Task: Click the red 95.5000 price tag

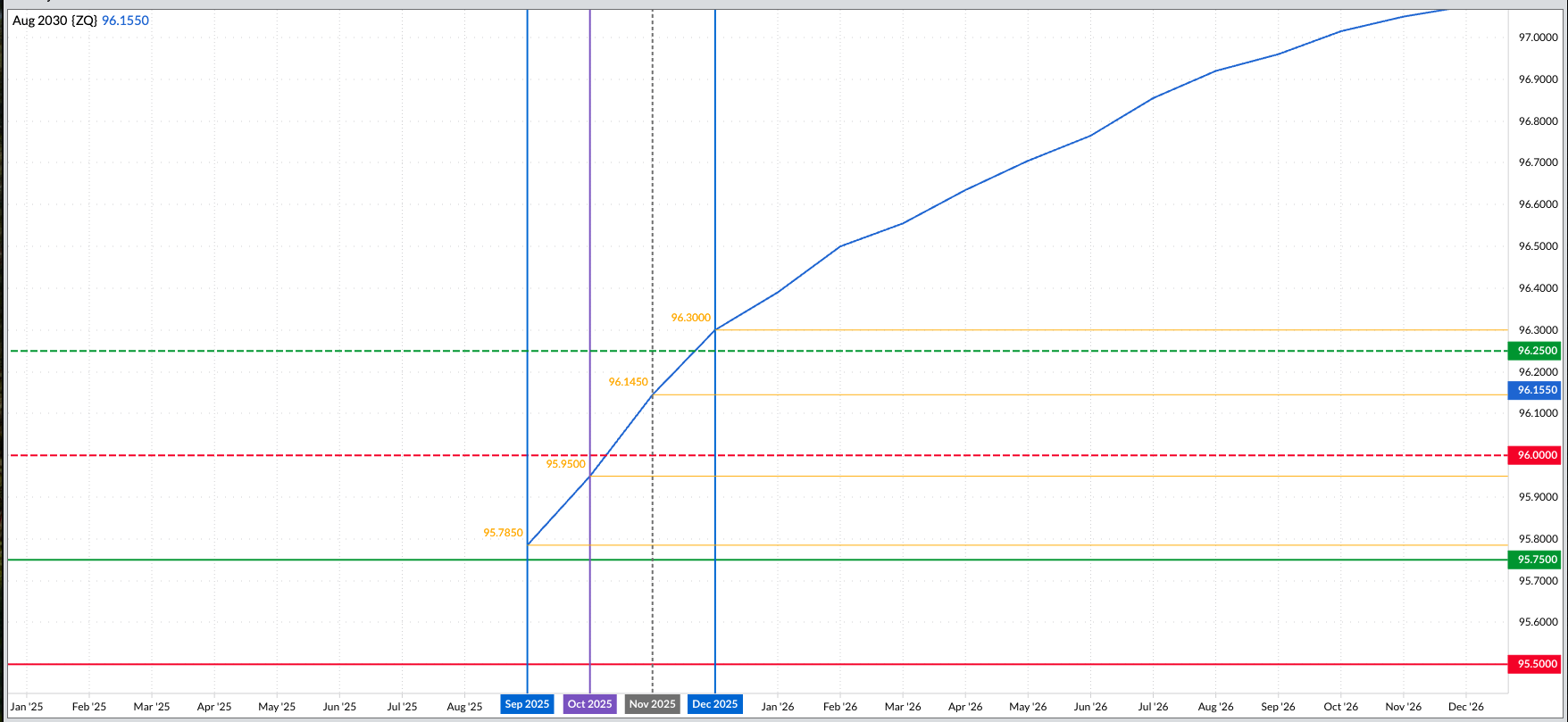Action: pos(1537,664)
